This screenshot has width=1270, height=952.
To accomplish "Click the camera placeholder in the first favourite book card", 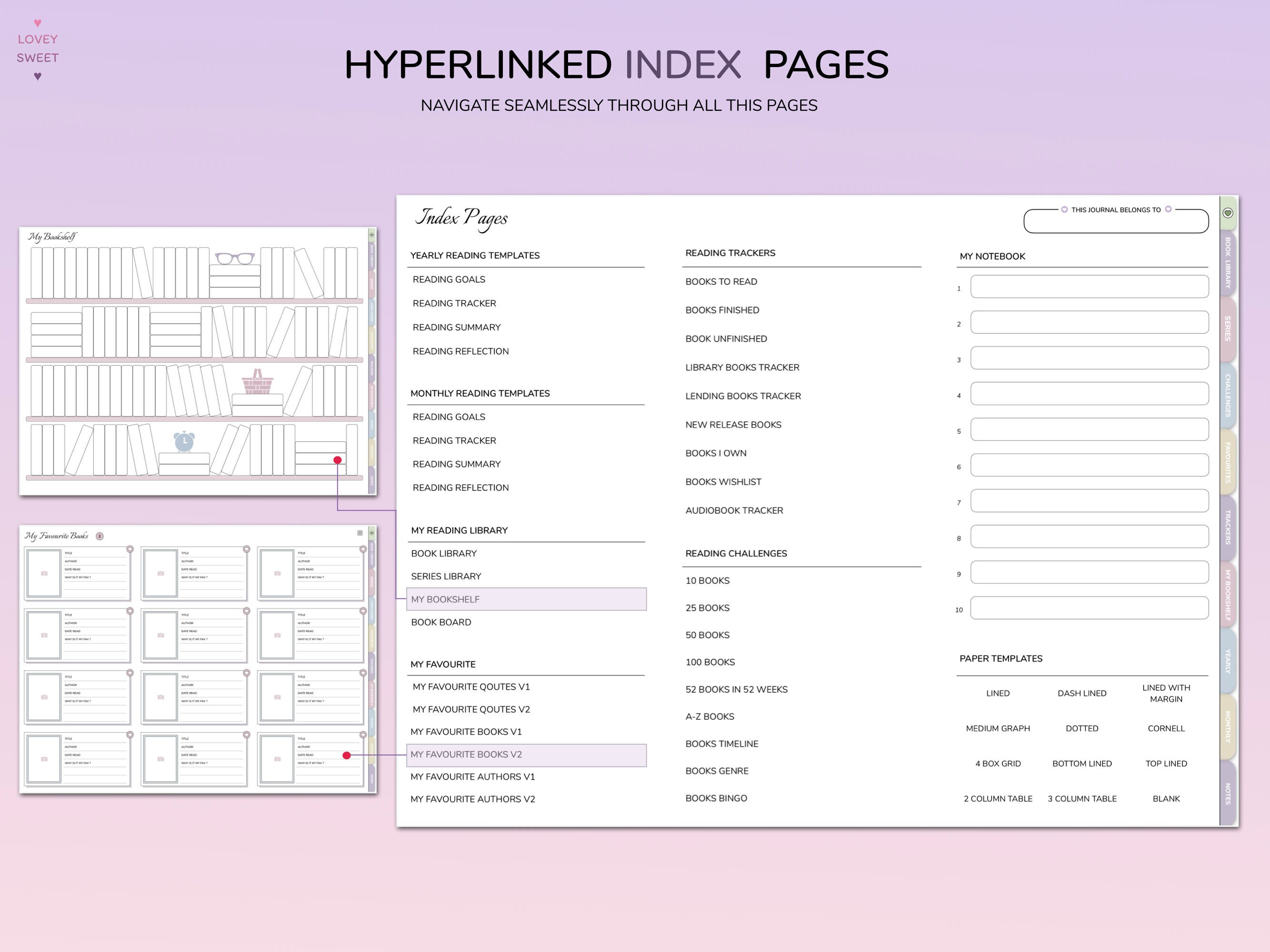I will click(x=45, y=573).
